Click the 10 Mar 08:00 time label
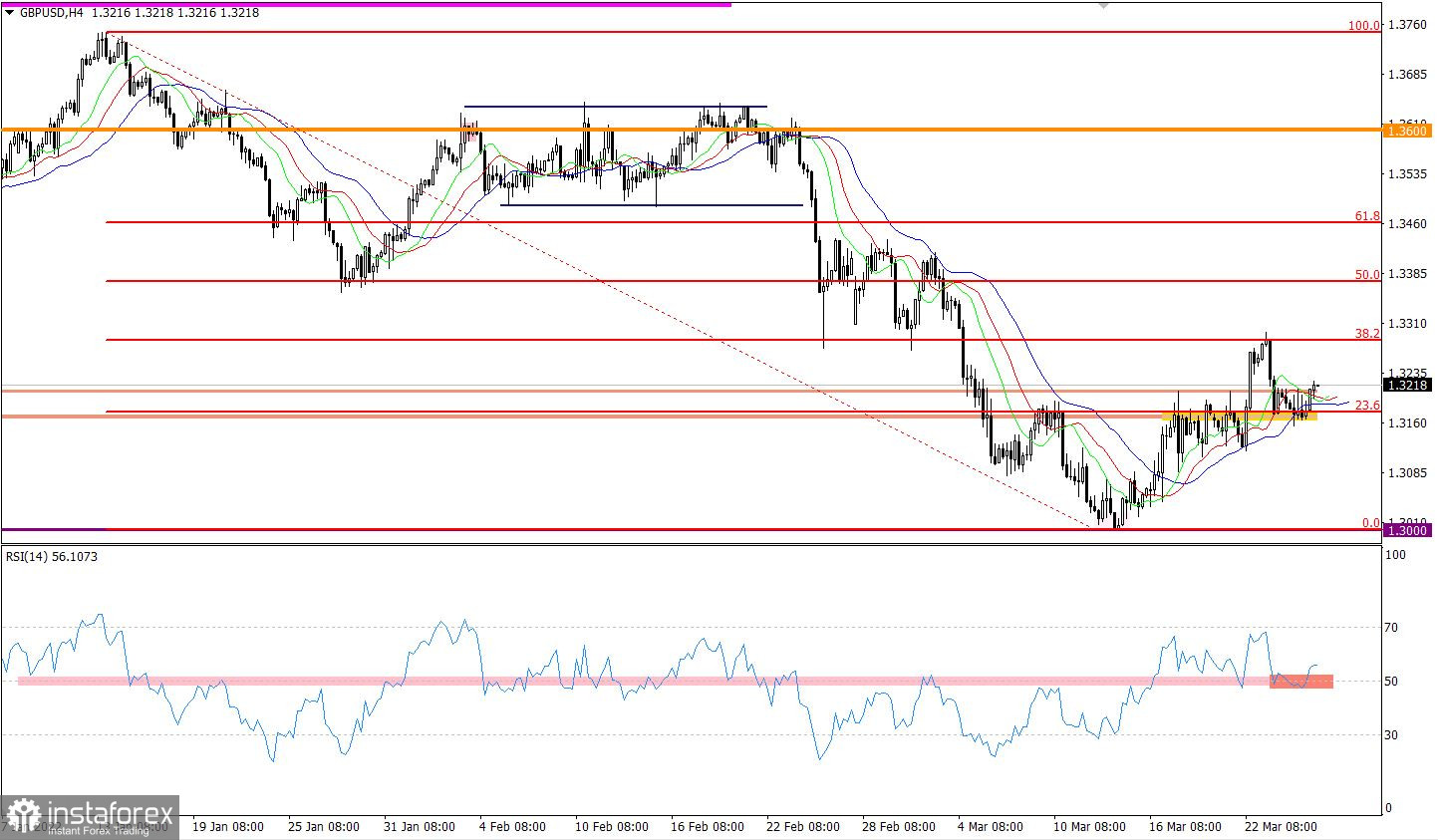 pos(1089,827)
